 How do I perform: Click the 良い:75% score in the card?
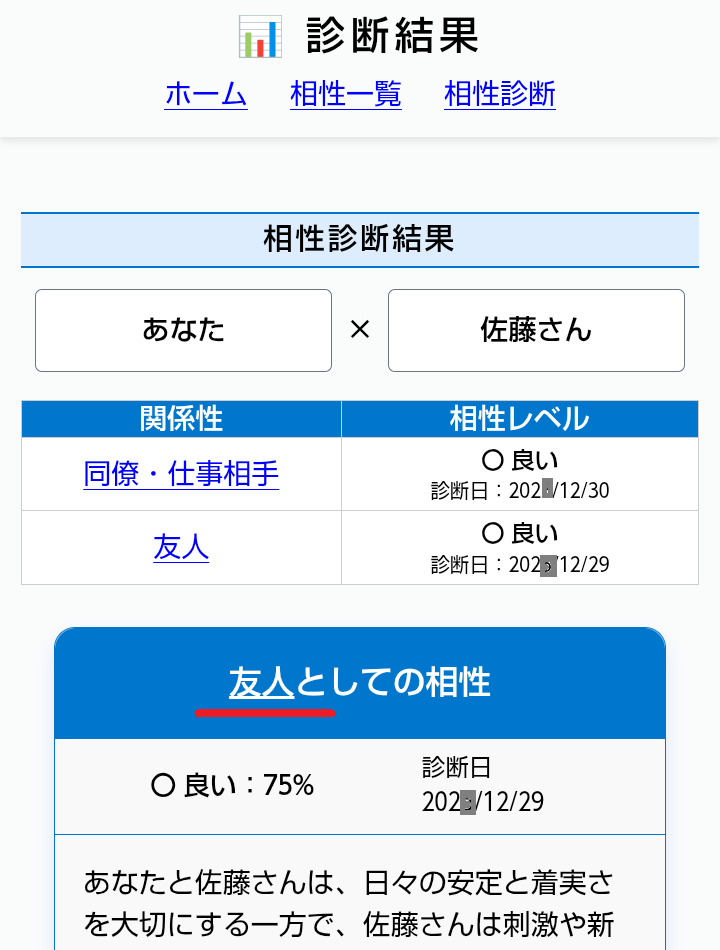(x=232, y=786)
